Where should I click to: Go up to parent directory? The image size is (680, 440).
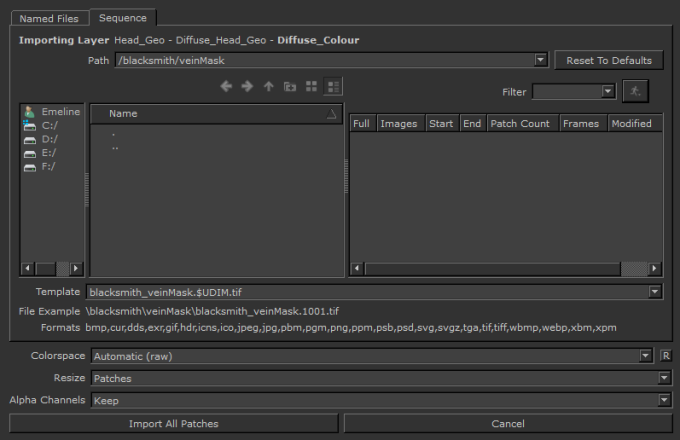(x=268, y=87)
